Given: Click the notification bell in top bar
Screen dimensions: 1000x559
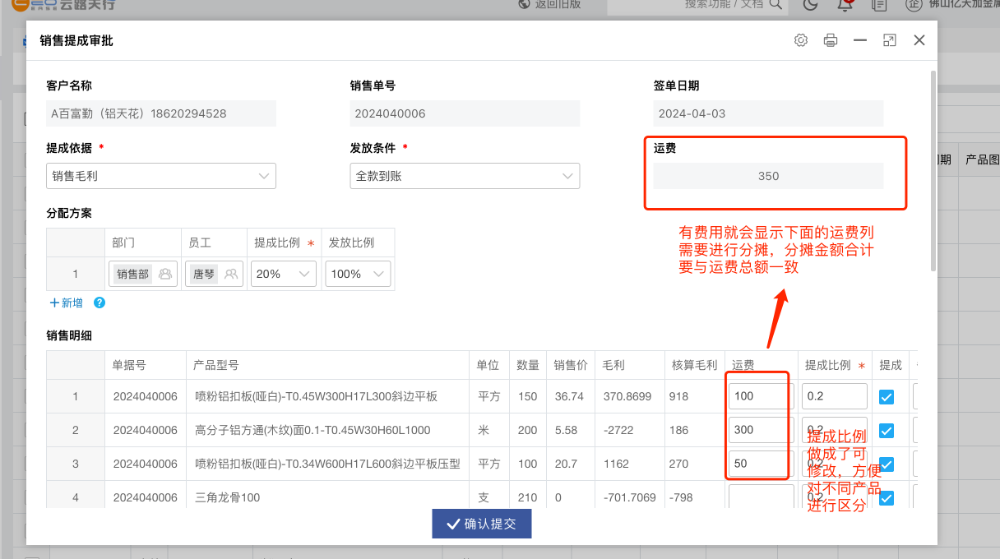Looking at the screenshot, I should [x=845, y=5].
